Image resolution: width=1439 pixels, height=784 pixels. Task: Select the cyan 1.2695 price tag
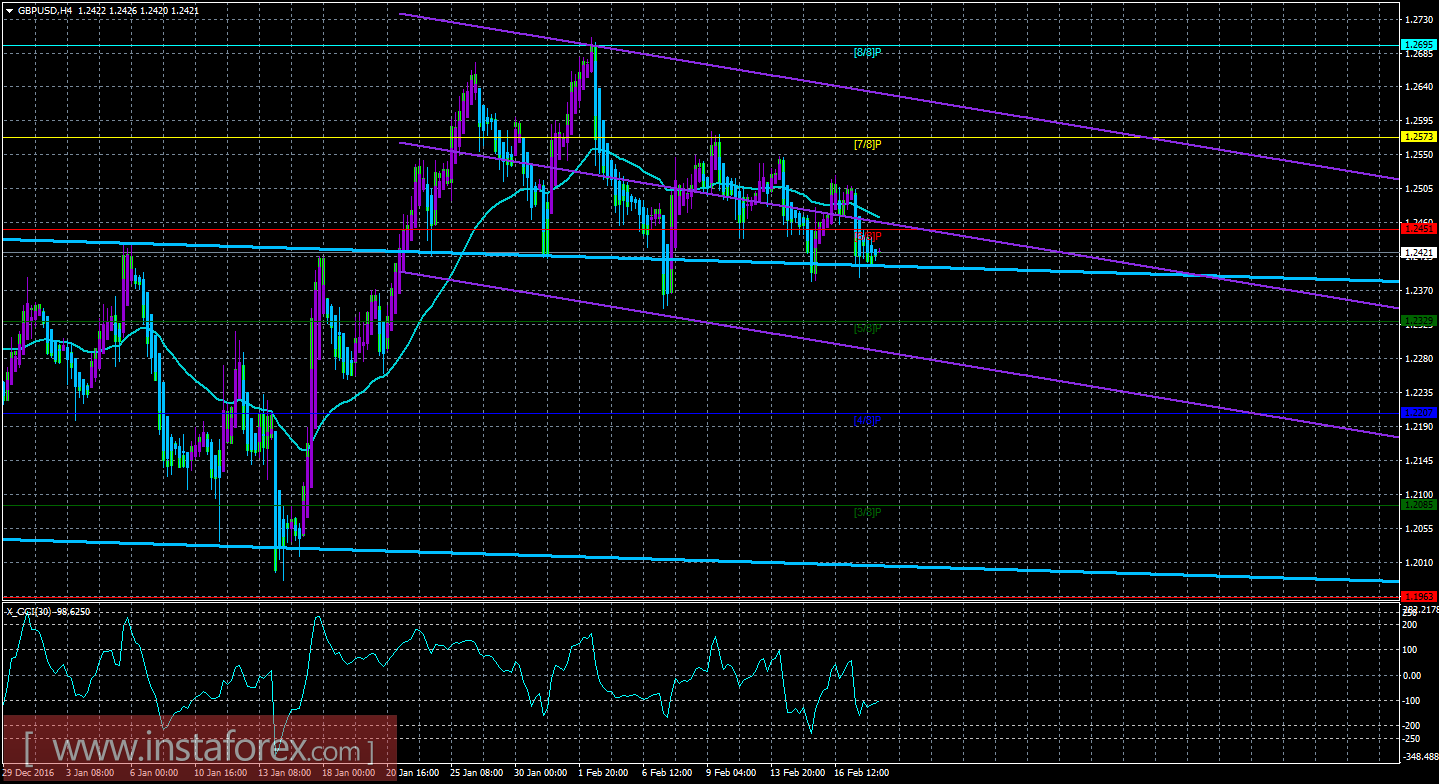click(1419, 45)
